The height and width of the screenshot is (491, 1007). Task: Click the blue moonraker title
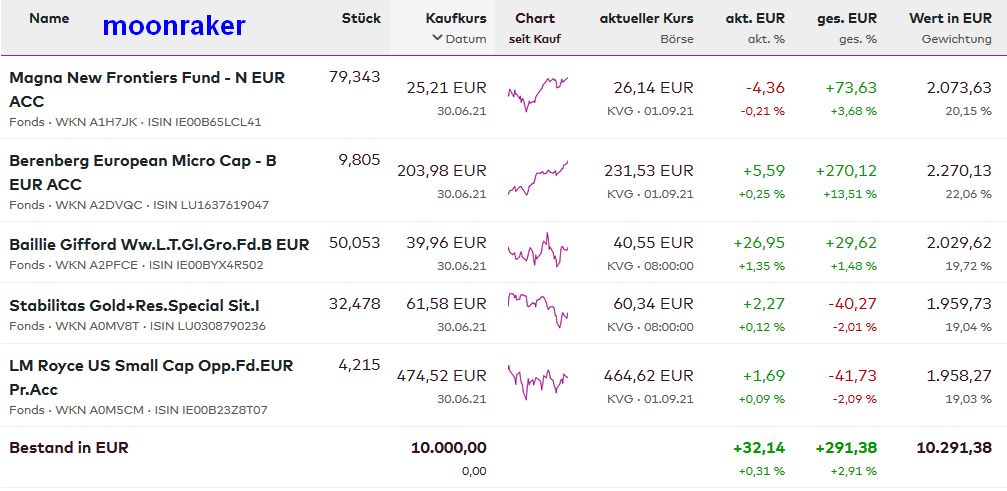click(x=173, y=27)
